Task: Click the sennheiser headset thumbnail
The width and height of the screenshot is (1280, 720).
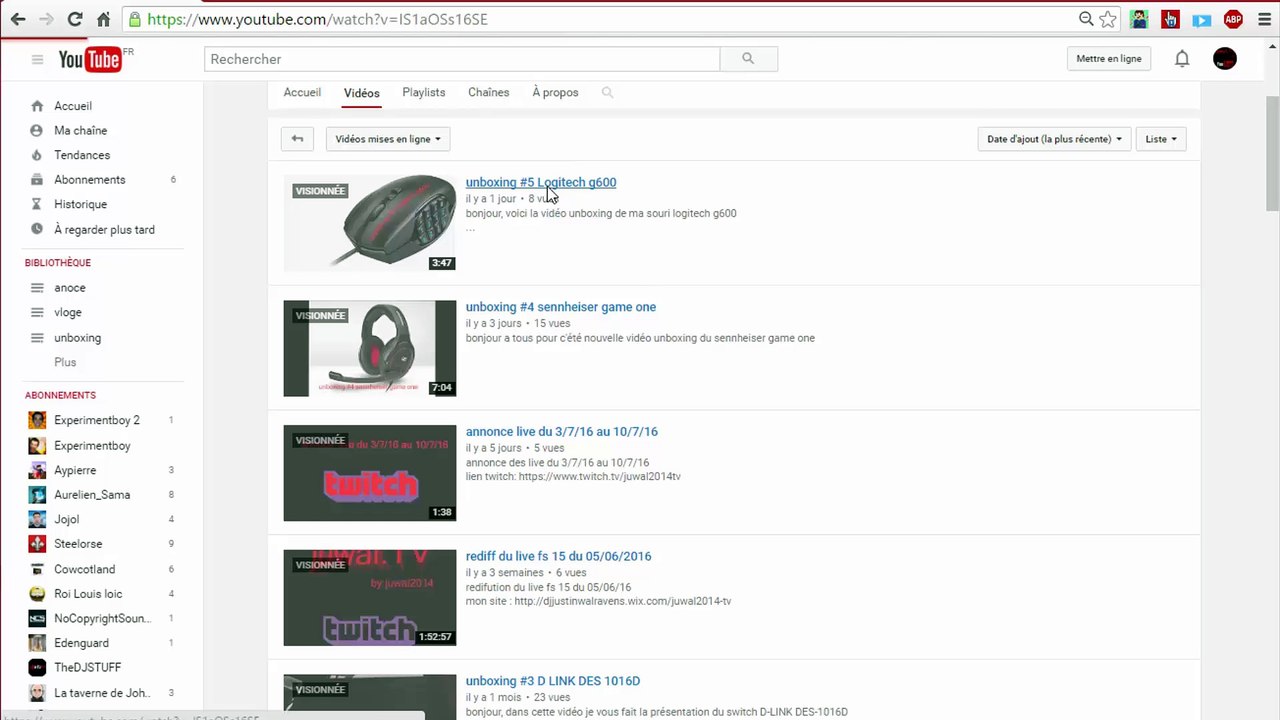Action: click(x=370, y=348)
